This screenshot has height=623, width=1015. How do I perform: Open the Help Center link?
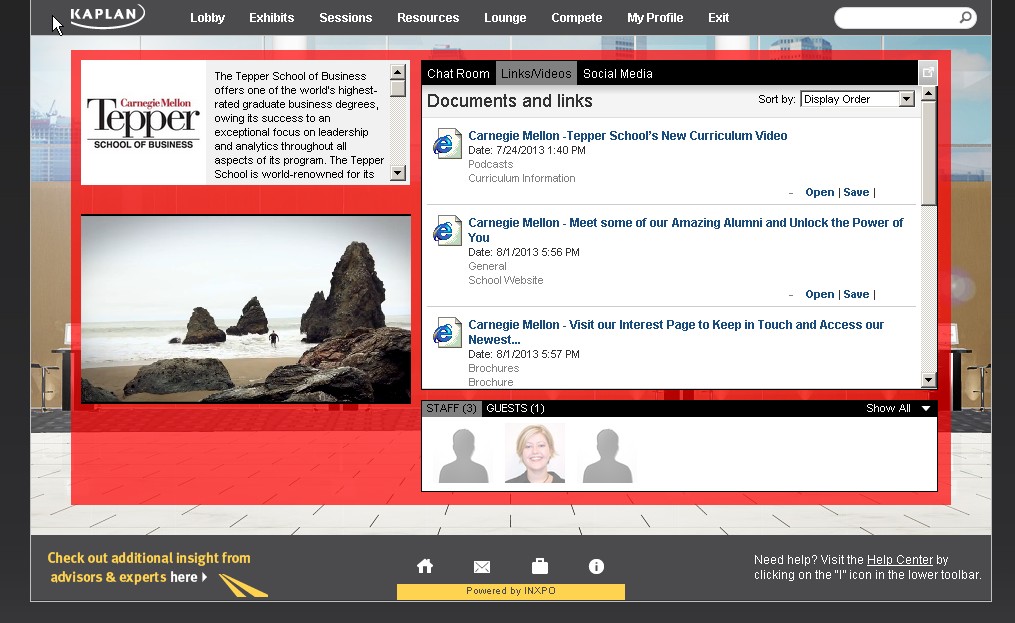(x=899, y=560)
